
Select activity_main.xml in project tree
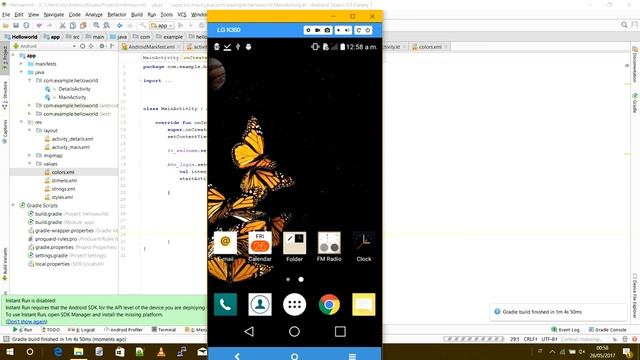pyautogui.click(x=71, y=147)
